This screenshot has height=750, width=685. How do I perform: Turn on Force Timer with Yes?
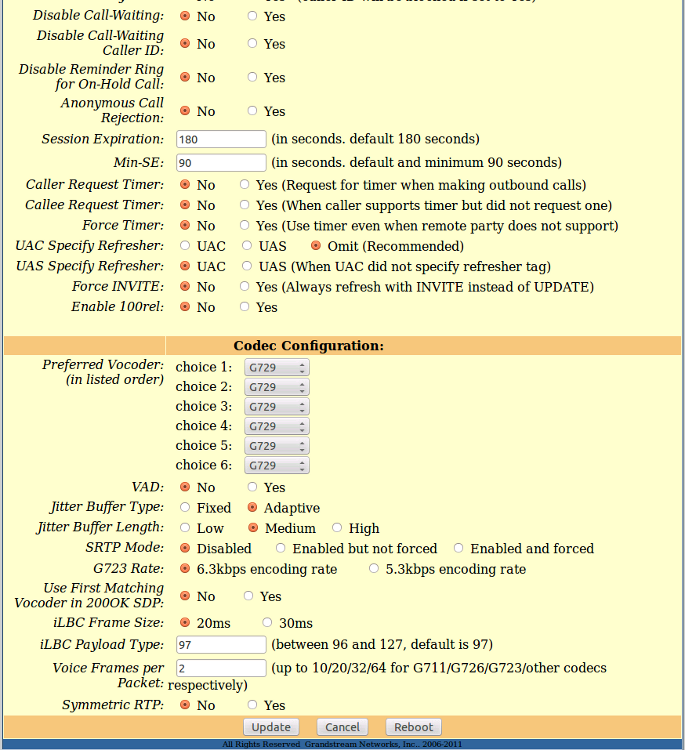(x=244, y=225)
